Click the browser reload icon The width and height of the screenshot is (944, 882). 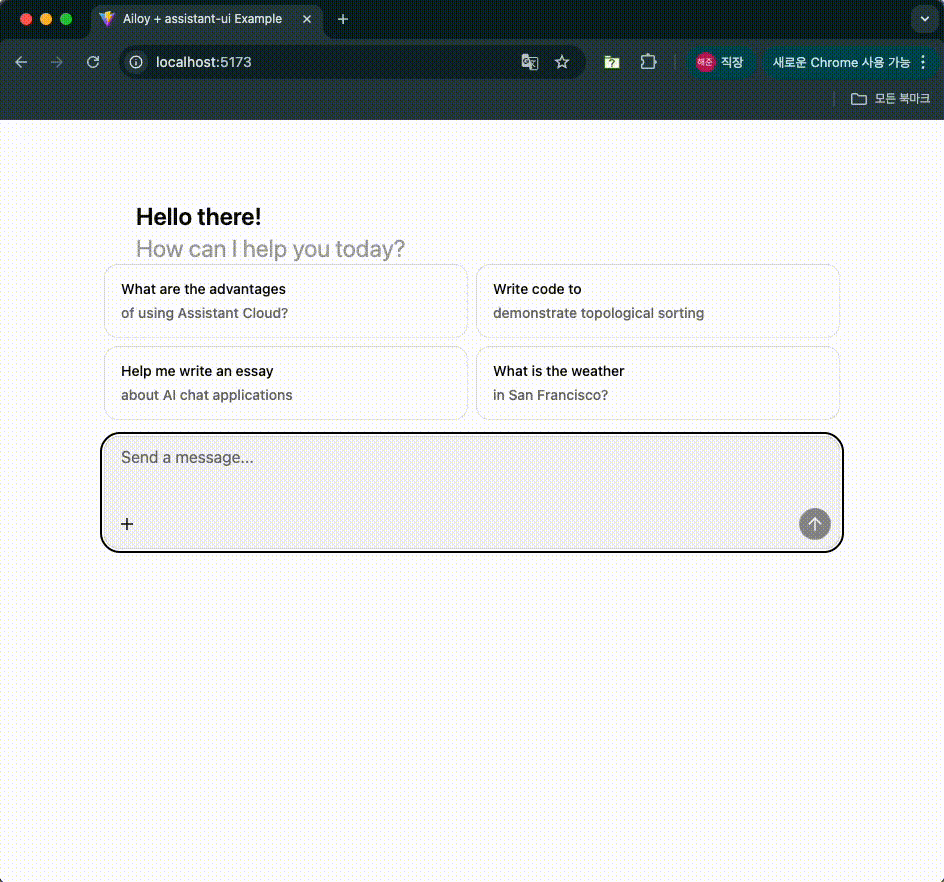(x=93, y=62)
